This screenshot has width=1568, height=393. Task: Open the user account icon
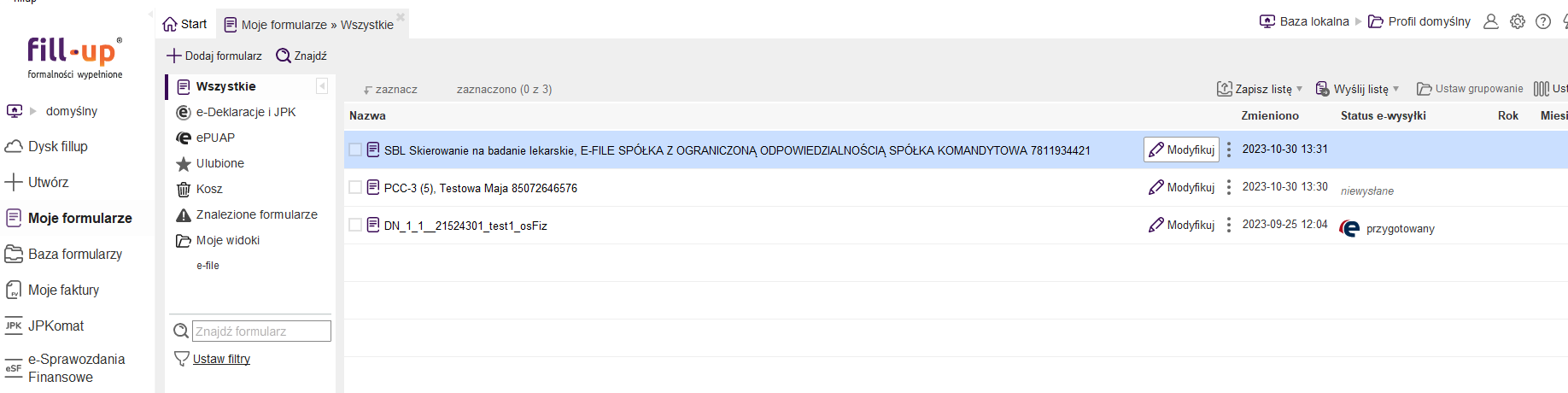tap(1491, 21)
